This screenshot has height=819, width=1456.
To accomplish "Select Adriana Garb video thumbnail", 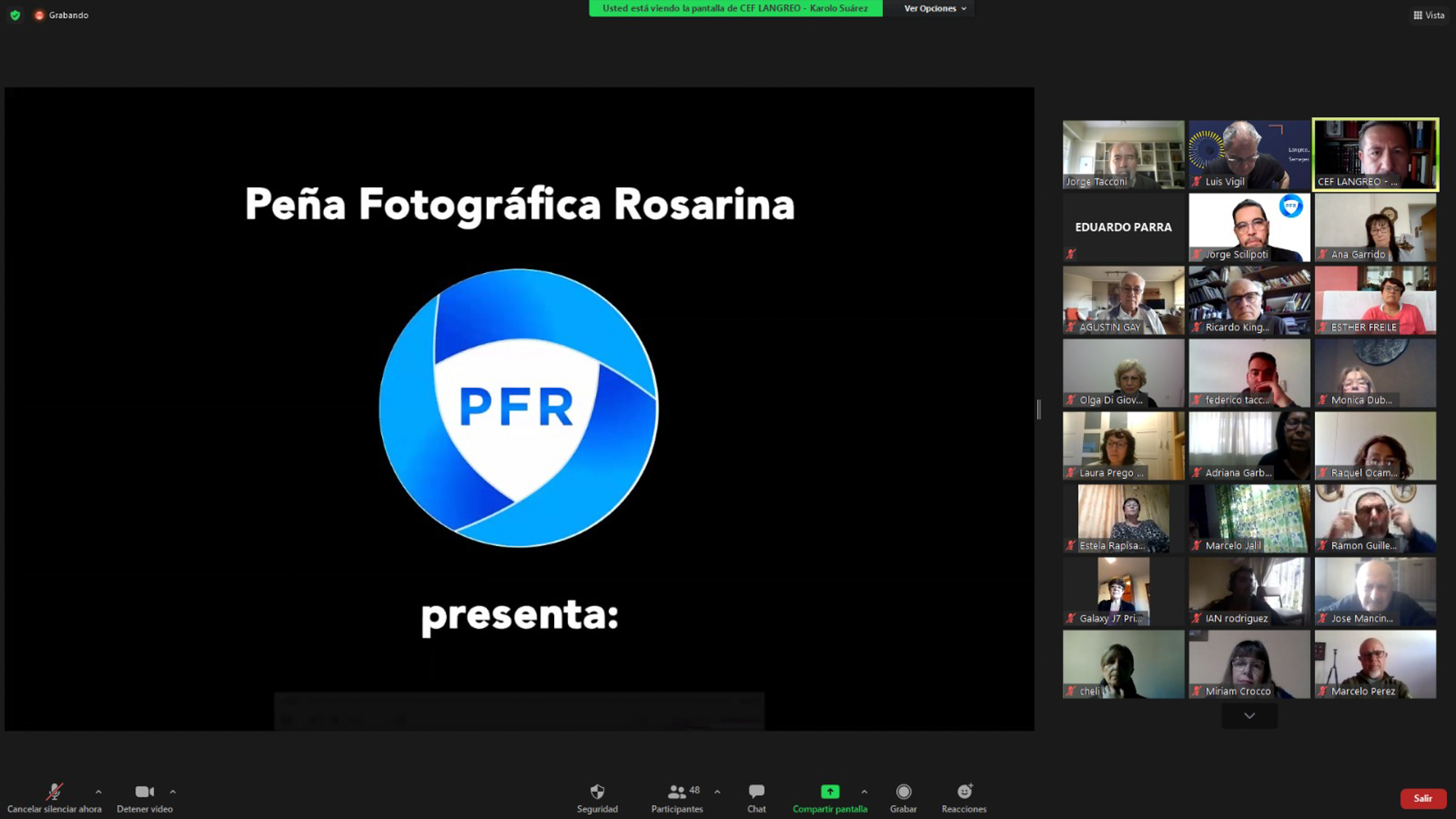I will (x=1249, y=446).
